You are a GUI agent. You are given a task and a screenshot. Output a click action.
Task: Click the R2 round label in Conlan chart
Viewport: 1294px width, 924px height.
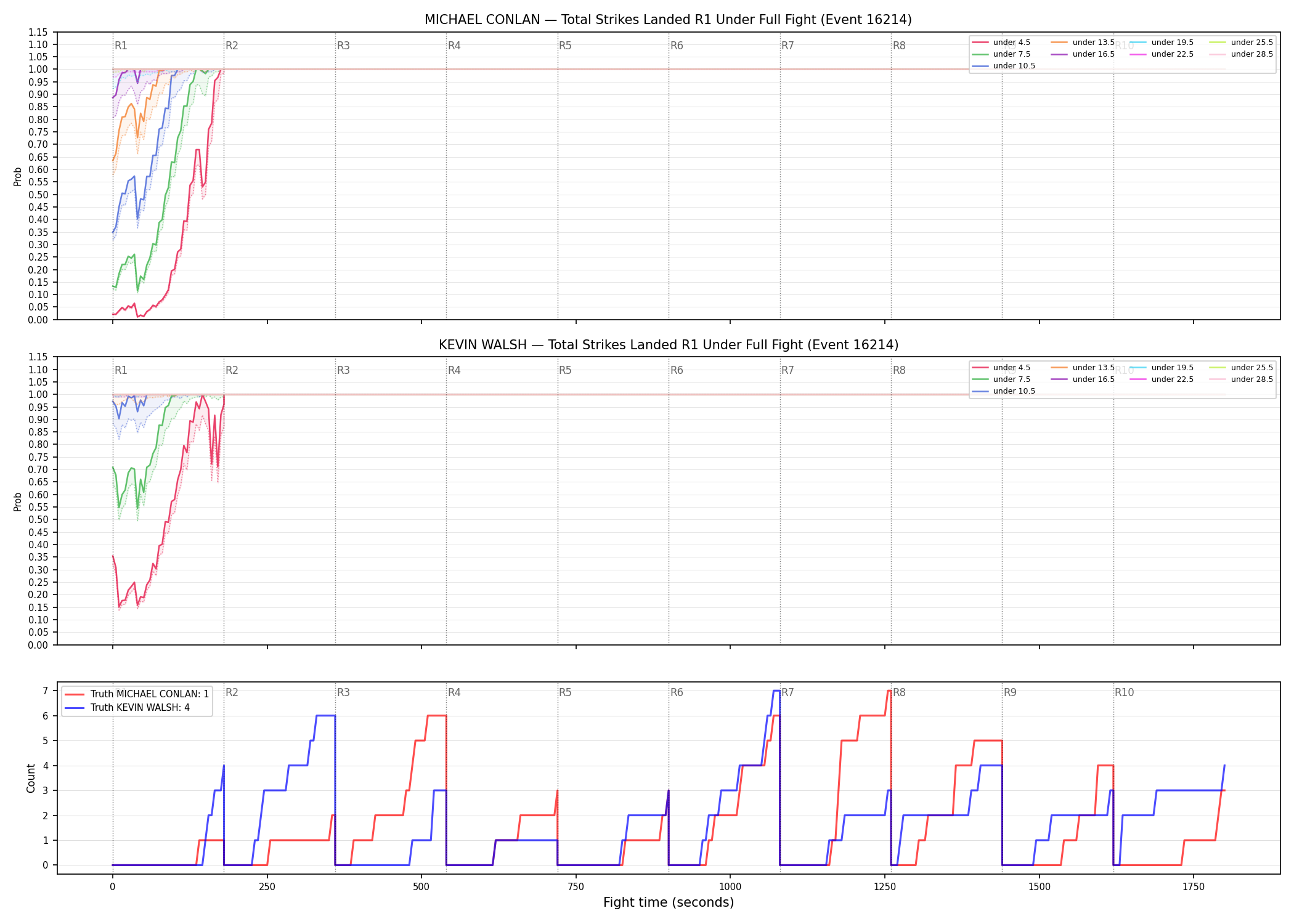click(232, 46)
